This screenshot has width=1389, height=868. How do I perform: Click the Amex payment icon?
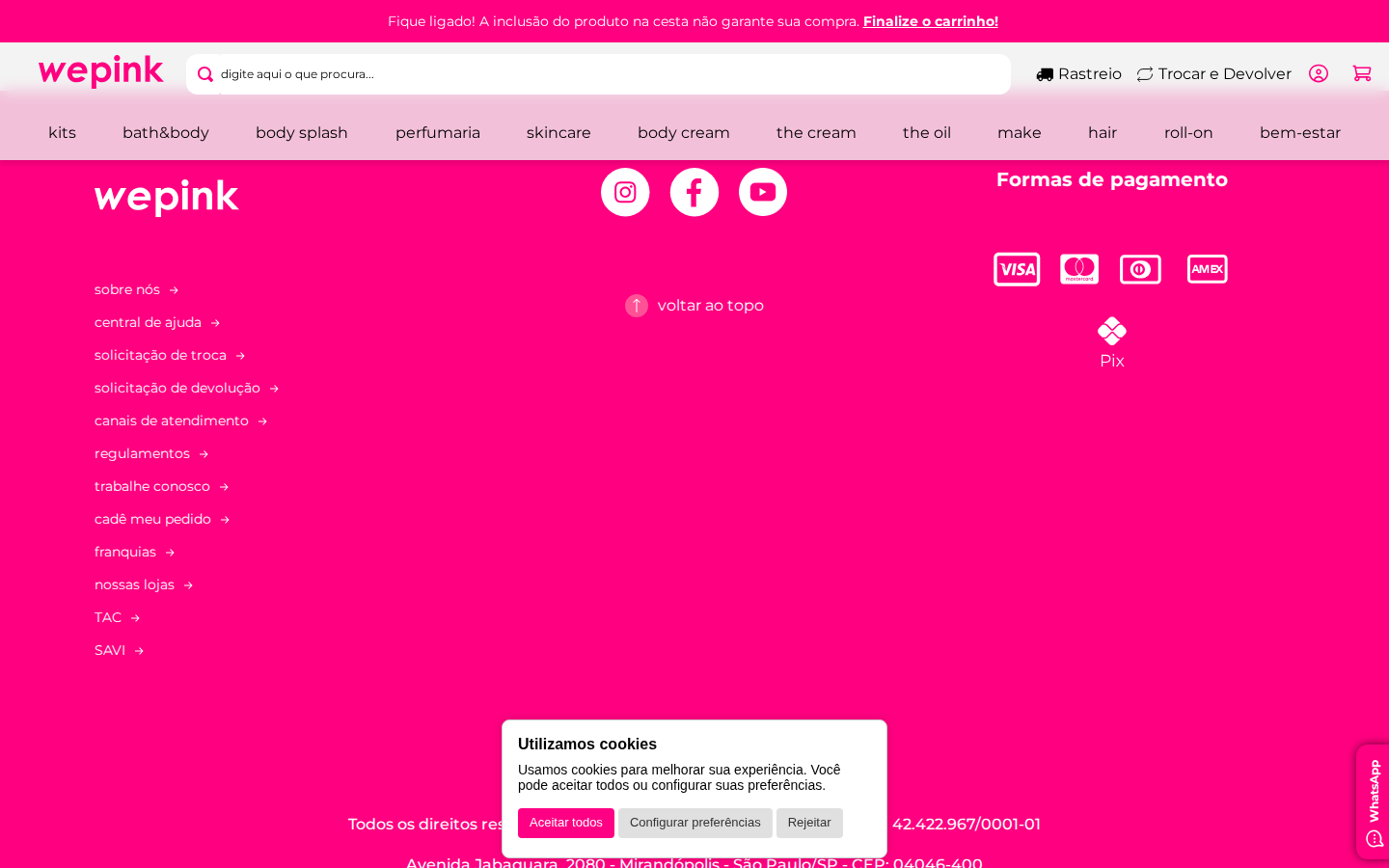(1208, 269)
